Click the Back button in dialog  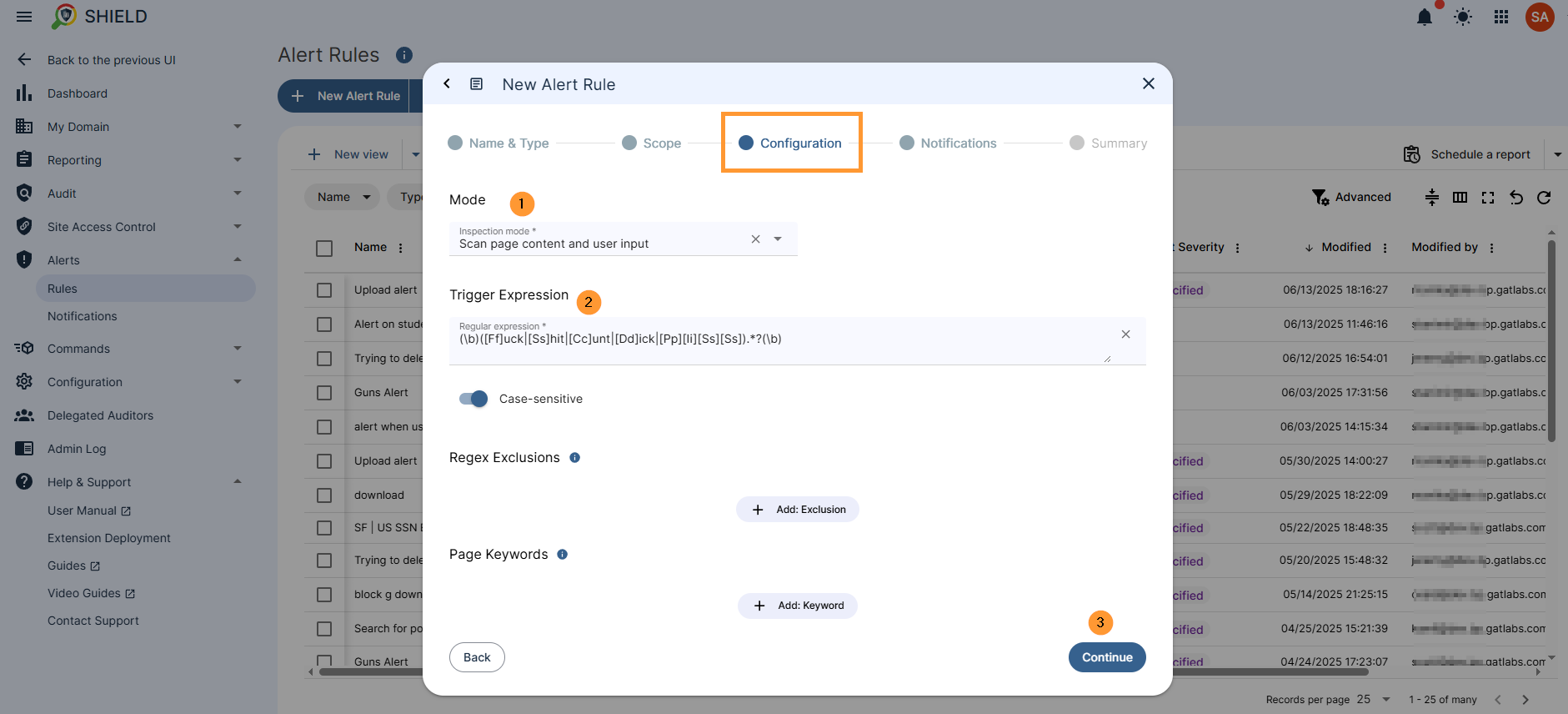click(477, 657)
